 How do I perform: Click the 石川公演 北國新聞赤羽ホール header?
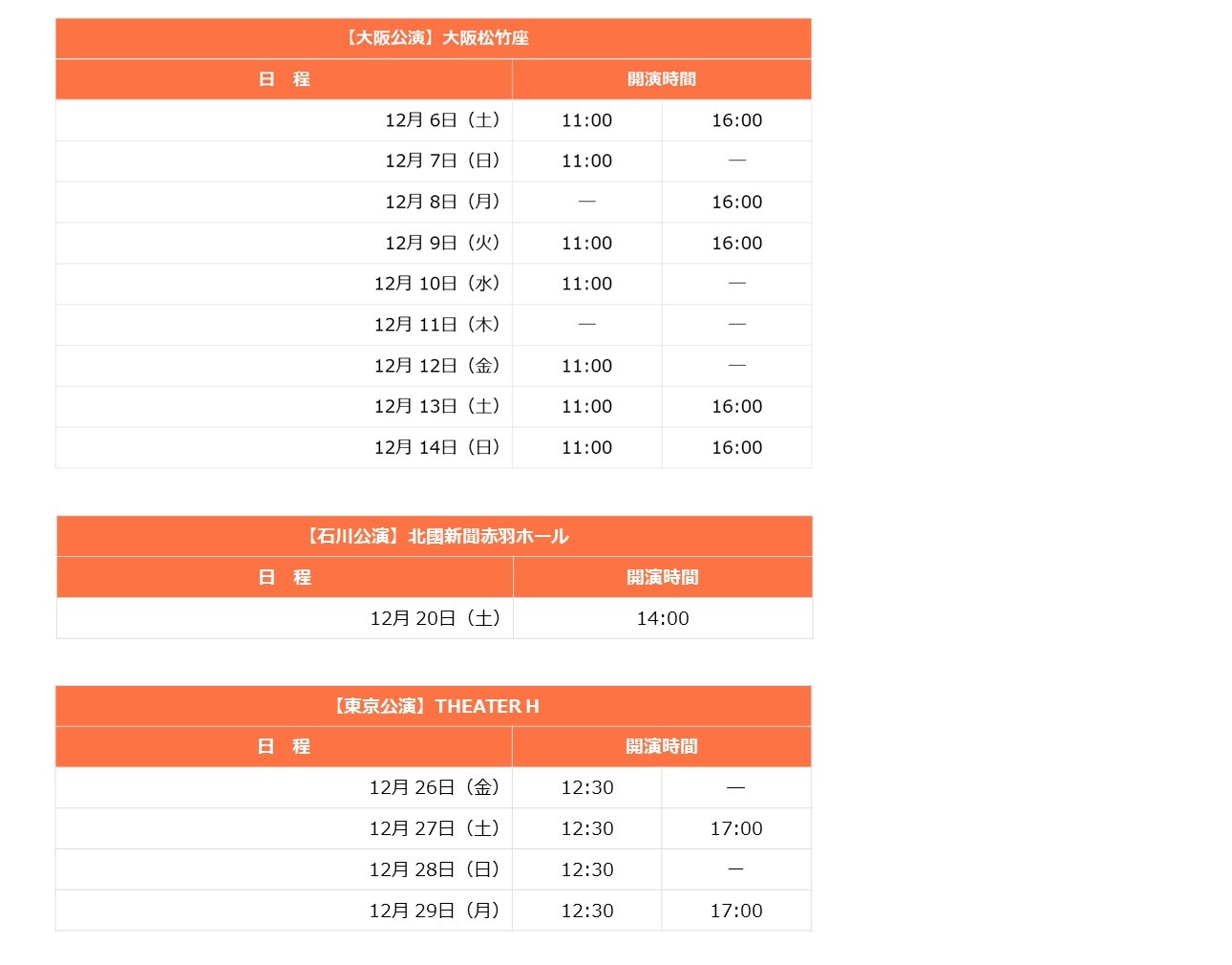click(435, 536)
